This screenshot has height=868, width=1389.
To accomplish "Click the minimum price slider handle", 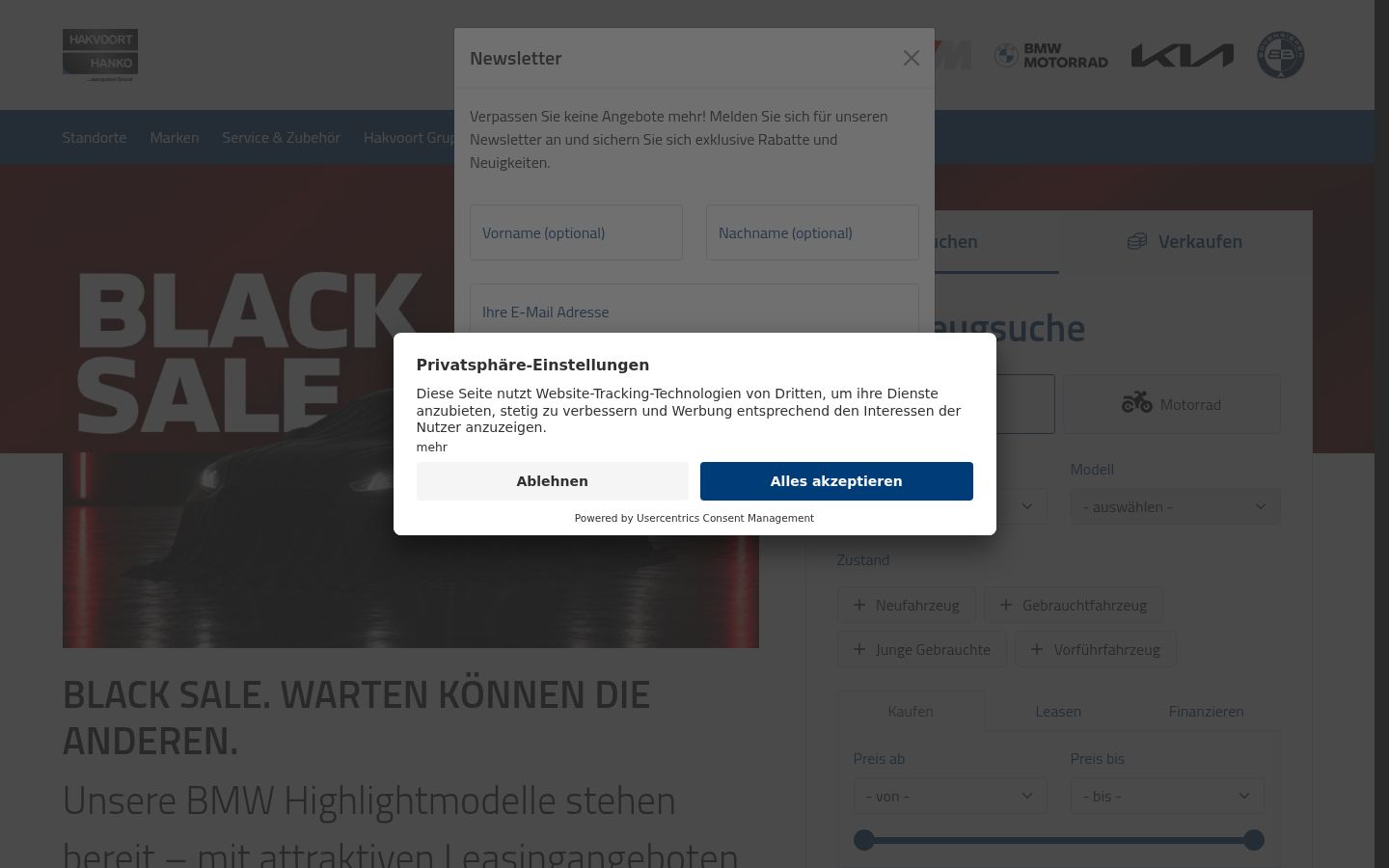I will pos(864,840).
